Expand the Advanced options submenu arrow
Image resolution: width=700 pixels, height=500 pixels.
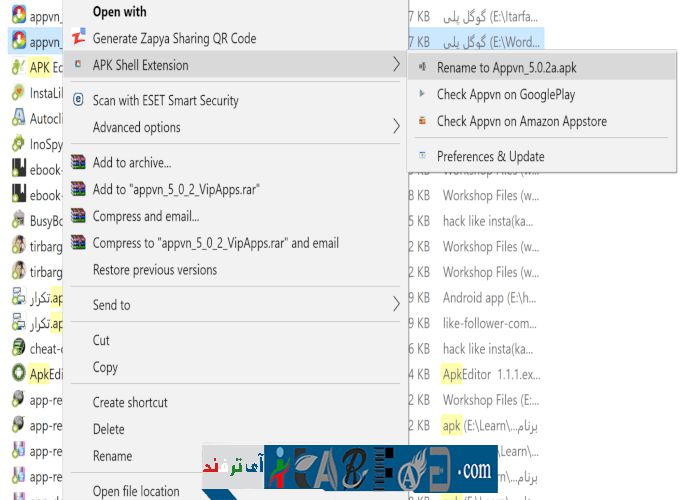click(x=396, y=127)
